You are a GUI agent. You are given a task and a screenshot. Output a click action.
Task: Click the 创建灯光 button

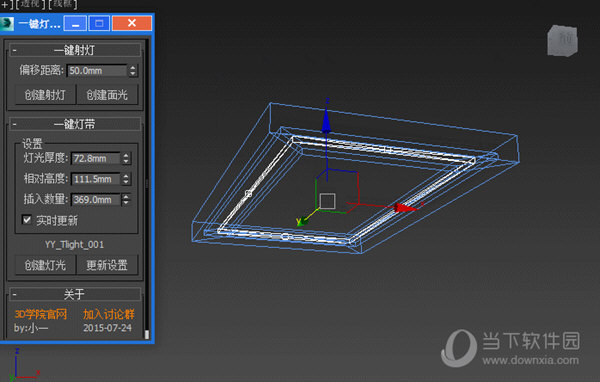[45, 265]
